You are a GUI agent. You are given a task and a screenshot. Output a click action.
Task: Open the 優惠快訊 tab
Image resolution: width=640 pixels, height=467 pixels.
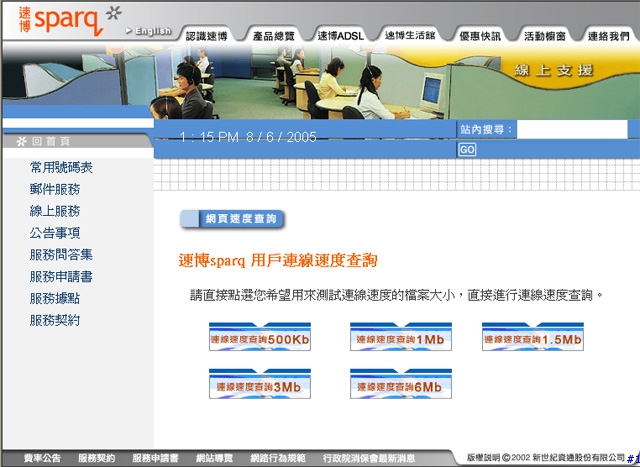(x=480, y=36)
